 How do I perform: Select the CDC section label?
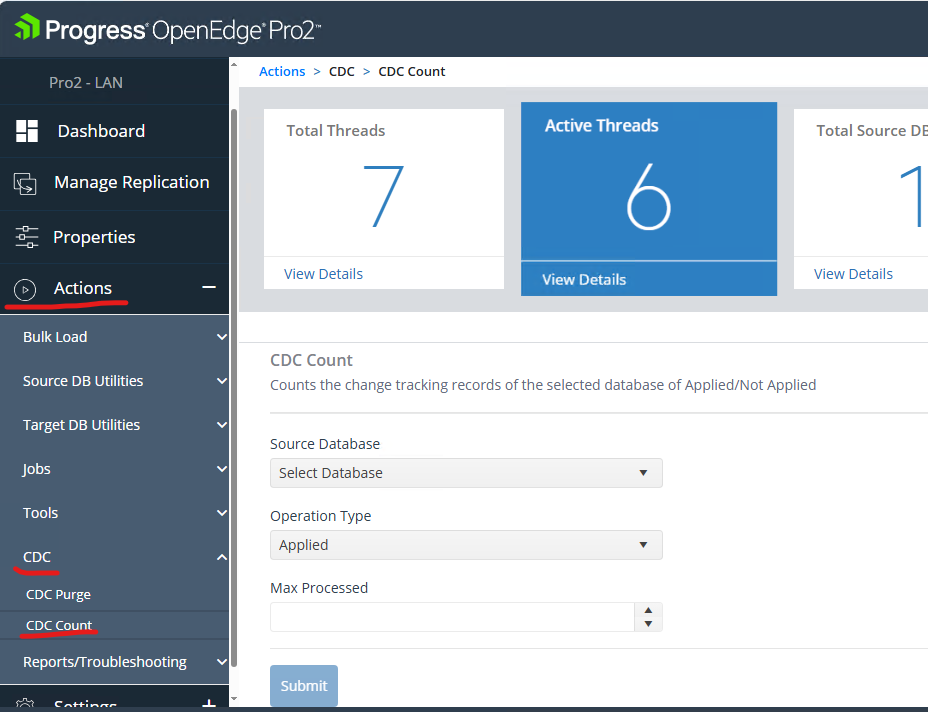(x=37, y=557)
